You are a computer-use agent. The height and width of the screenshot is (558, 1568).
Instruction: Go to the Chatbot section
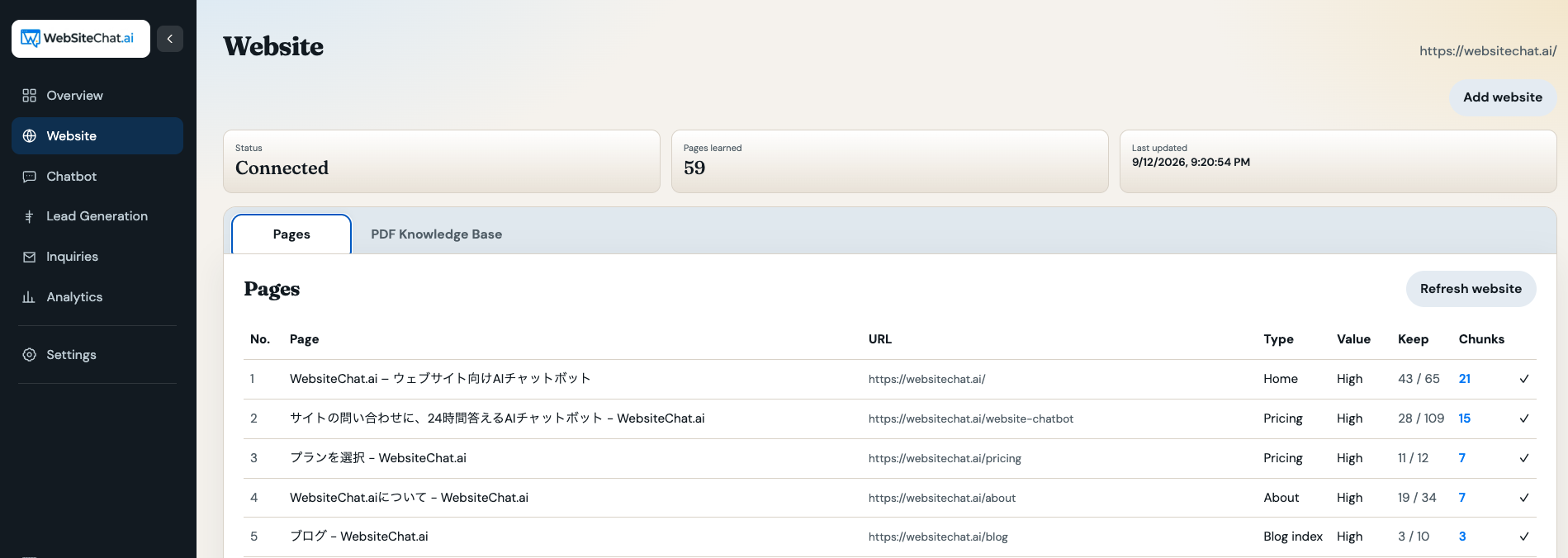(97, 177)
